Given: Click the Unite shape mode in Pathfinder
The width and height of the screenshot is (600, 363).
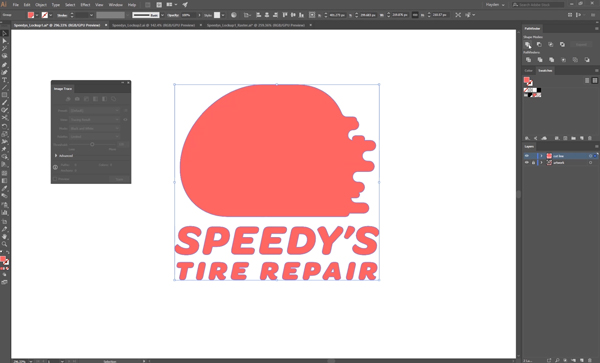Looking at the screenshot, I should (x=528, y=44).
